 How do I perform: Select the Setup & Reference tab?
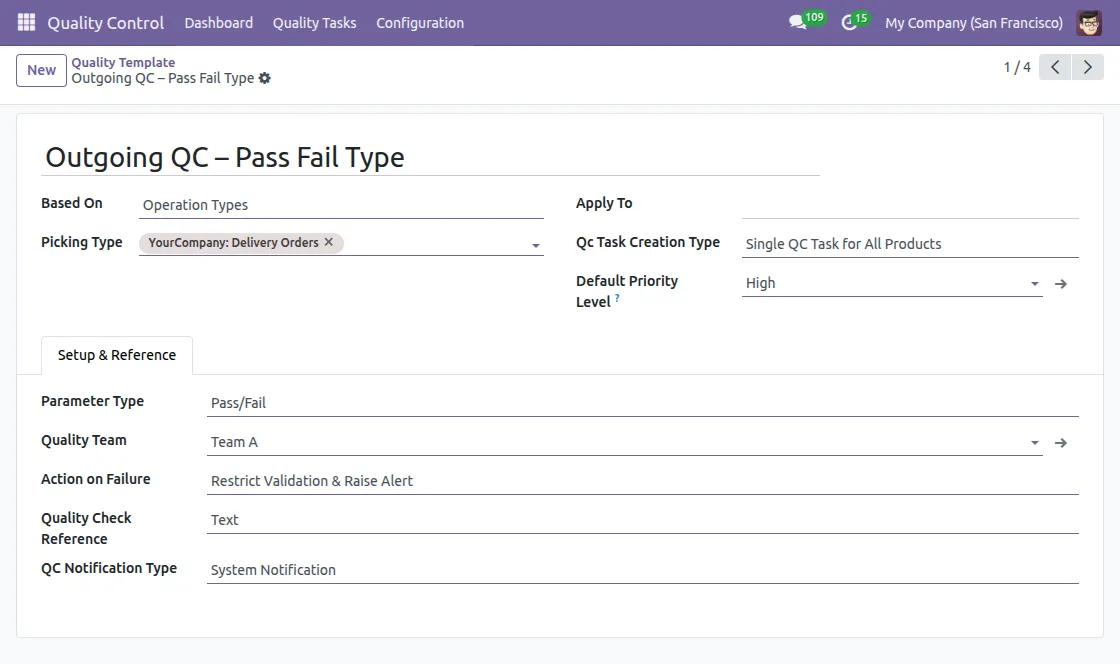point(116,354)
